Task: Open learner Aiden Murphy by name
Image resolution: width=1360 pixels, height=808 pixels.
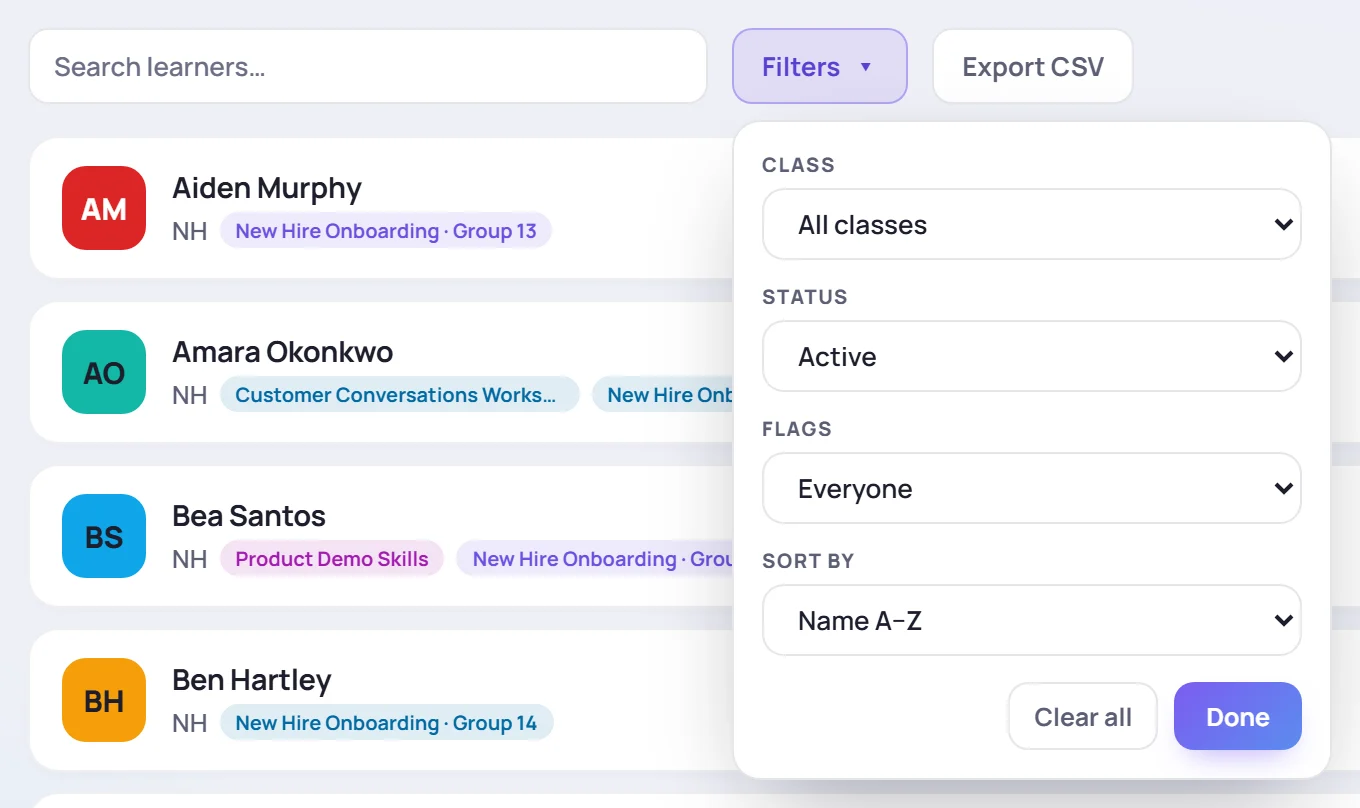Action: pyautogui.click(x=267, y=188)
